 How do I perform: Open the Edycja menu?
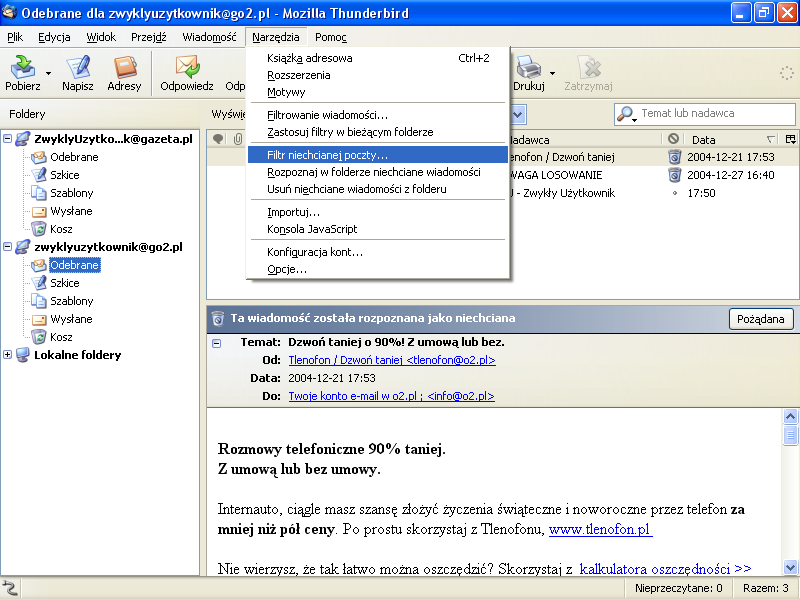coord(54,37)
